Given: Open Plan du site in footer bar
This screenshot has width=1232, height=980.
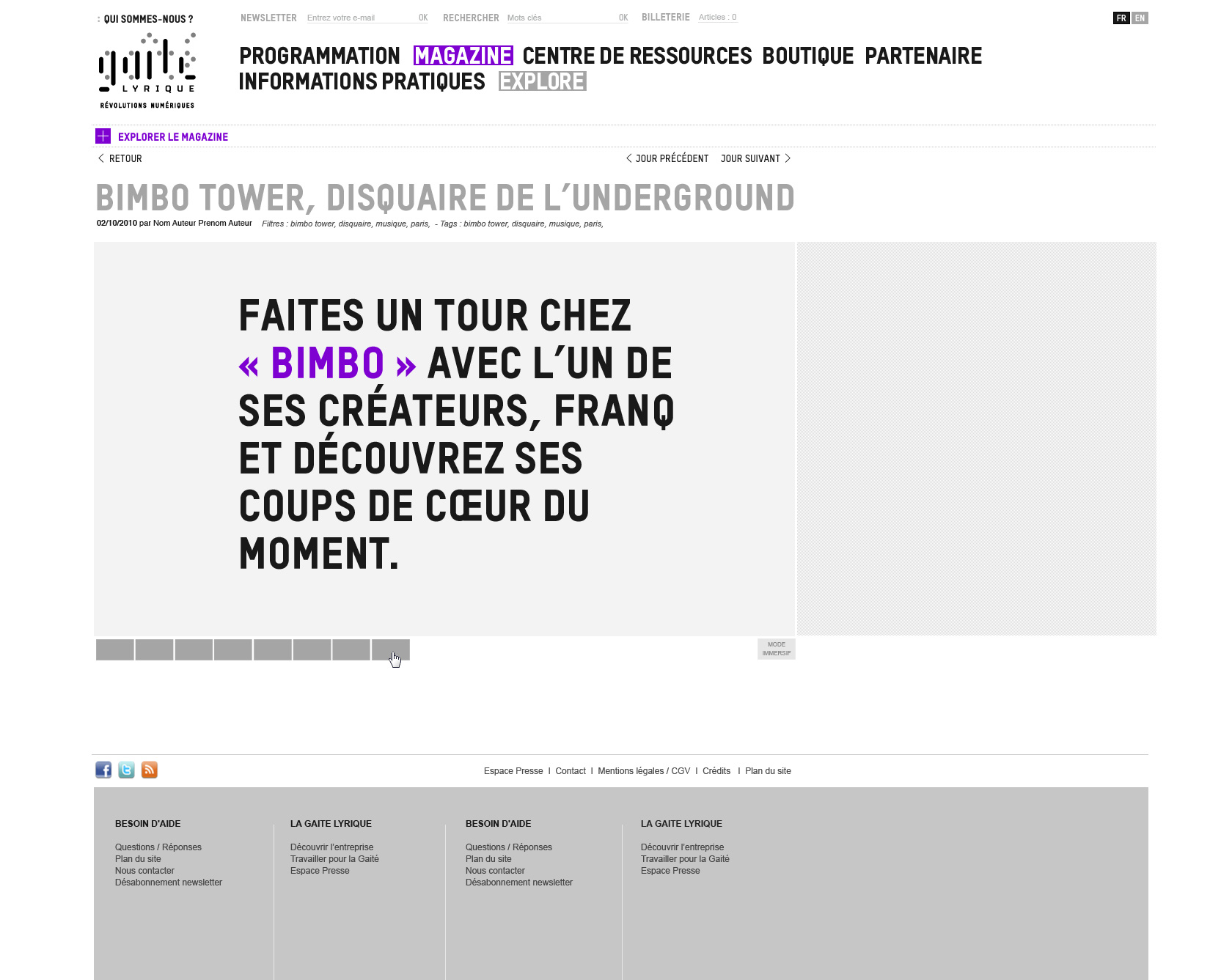Looking at the screenshot, I should click(x=768, y=771).
